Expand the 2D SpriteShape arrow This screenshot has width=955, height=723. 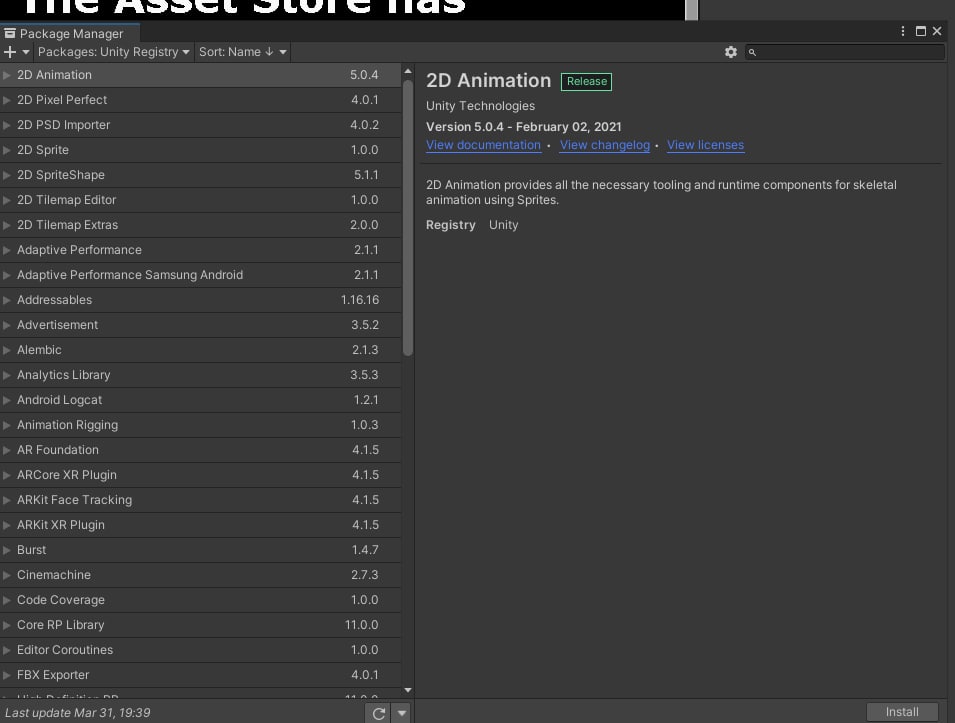[x=7, y=175]
